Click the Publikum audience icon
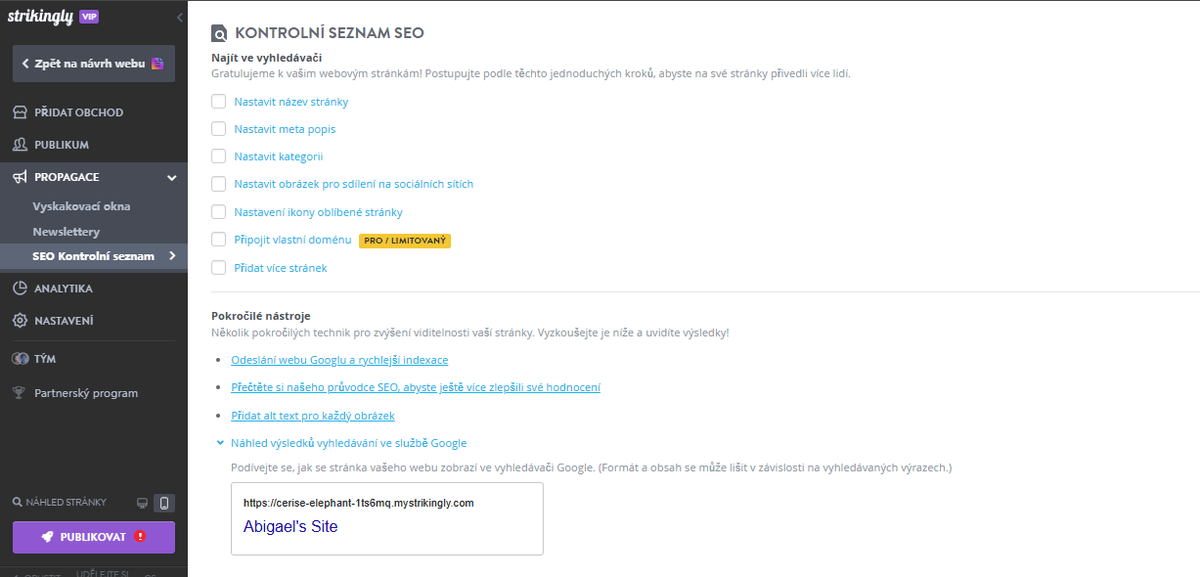 point(22,144)
